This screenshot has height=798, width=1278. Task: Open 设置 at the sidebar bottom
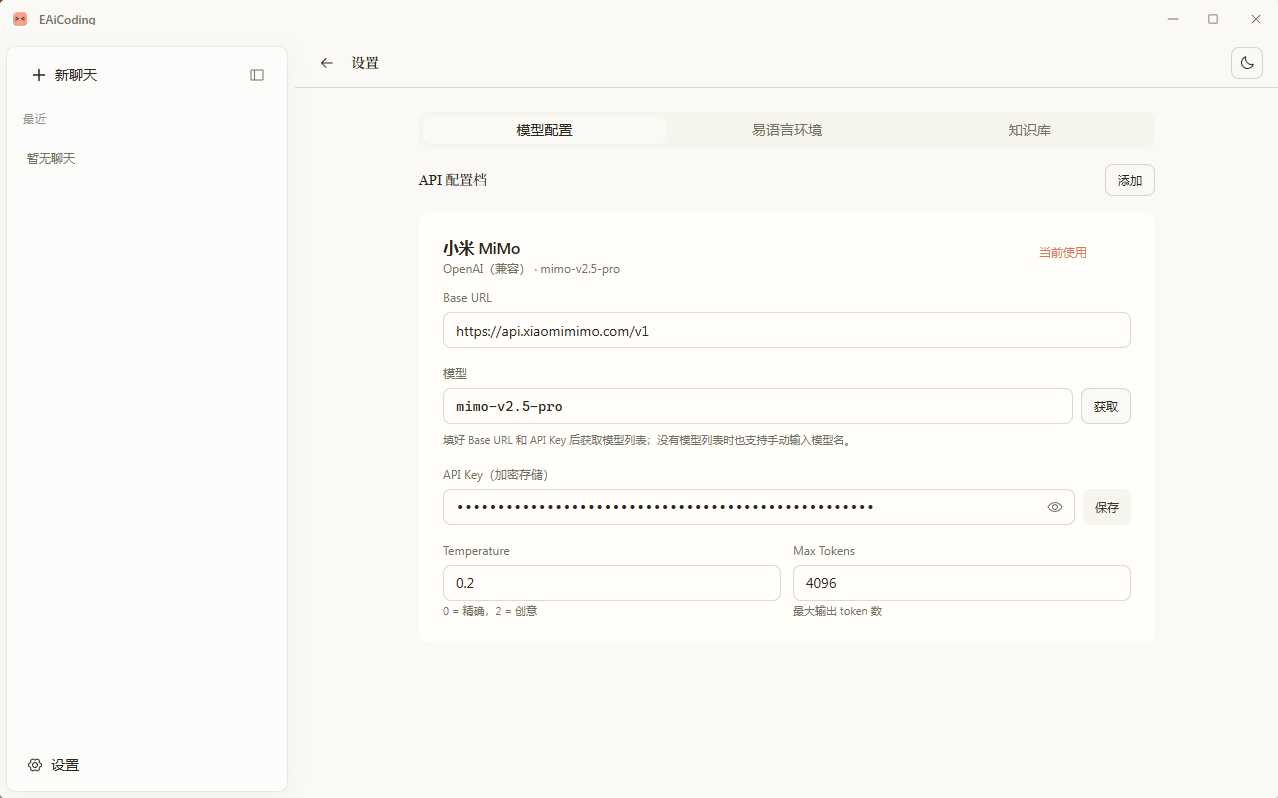[x=53, y=765]
